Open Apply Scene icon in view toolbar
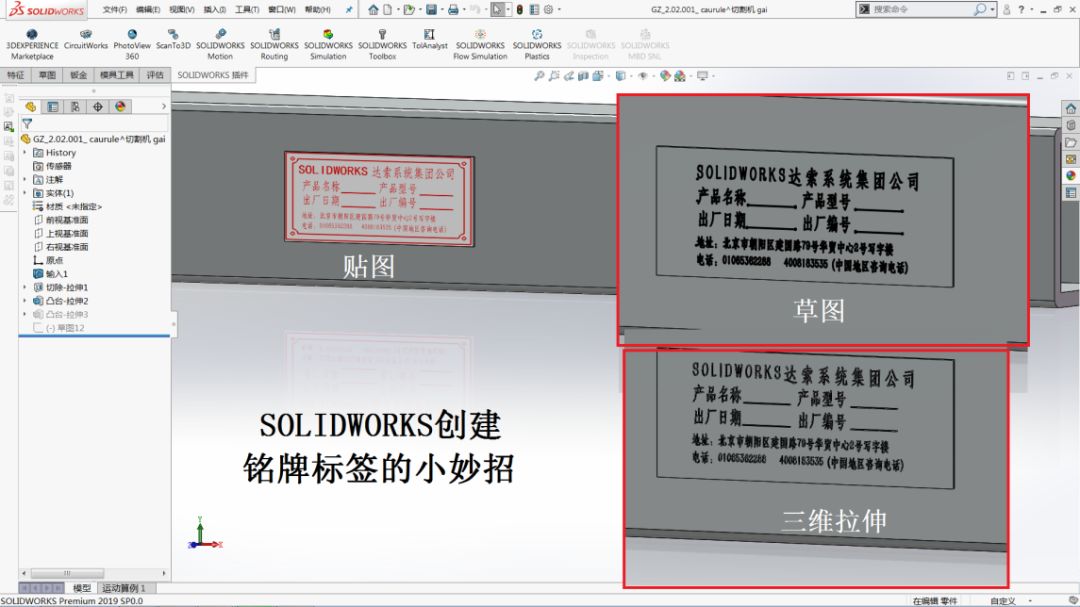The height and width of the screenshot is (607, 1080). (680, 76)
